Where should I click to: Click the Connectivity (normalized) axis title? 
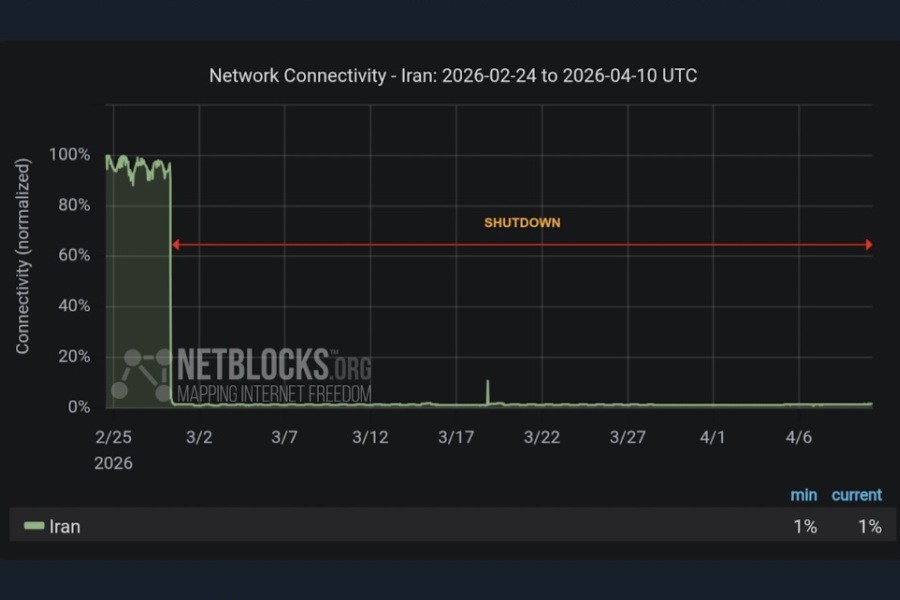point(22,256)
